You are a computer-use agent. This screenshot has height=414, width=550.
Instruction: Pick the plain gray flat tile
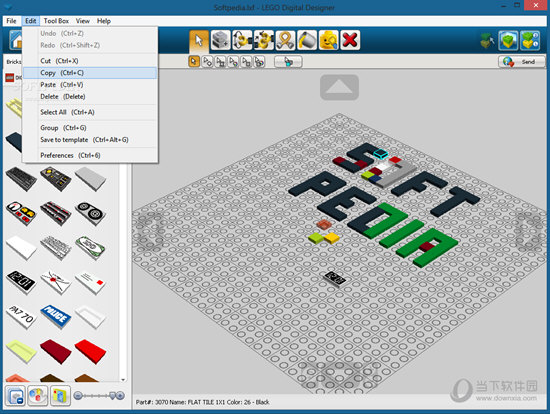point(90,179)
